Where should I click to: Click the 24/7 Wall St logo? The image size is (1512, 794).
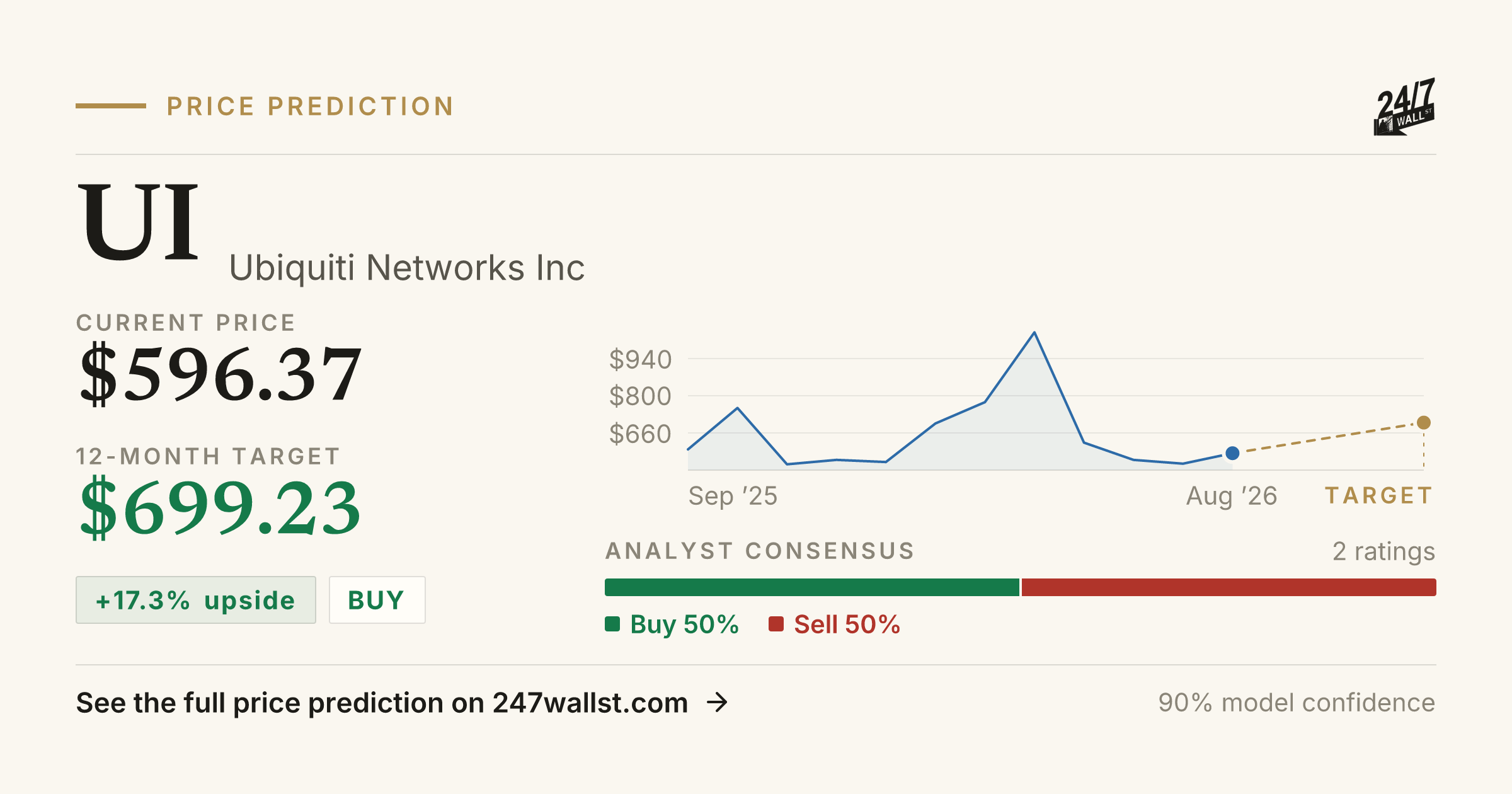tap(1404, 106)
